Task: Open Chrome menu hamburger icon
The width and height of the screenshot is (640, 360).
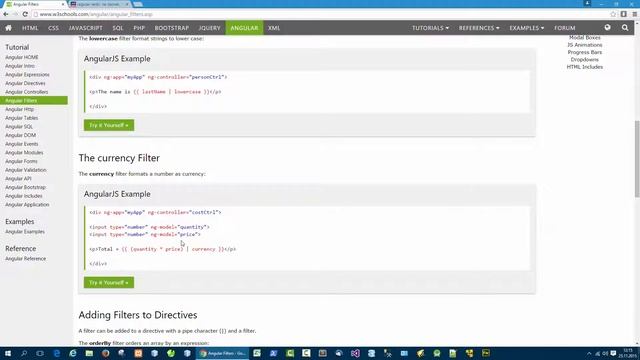Action: [635, 14]
